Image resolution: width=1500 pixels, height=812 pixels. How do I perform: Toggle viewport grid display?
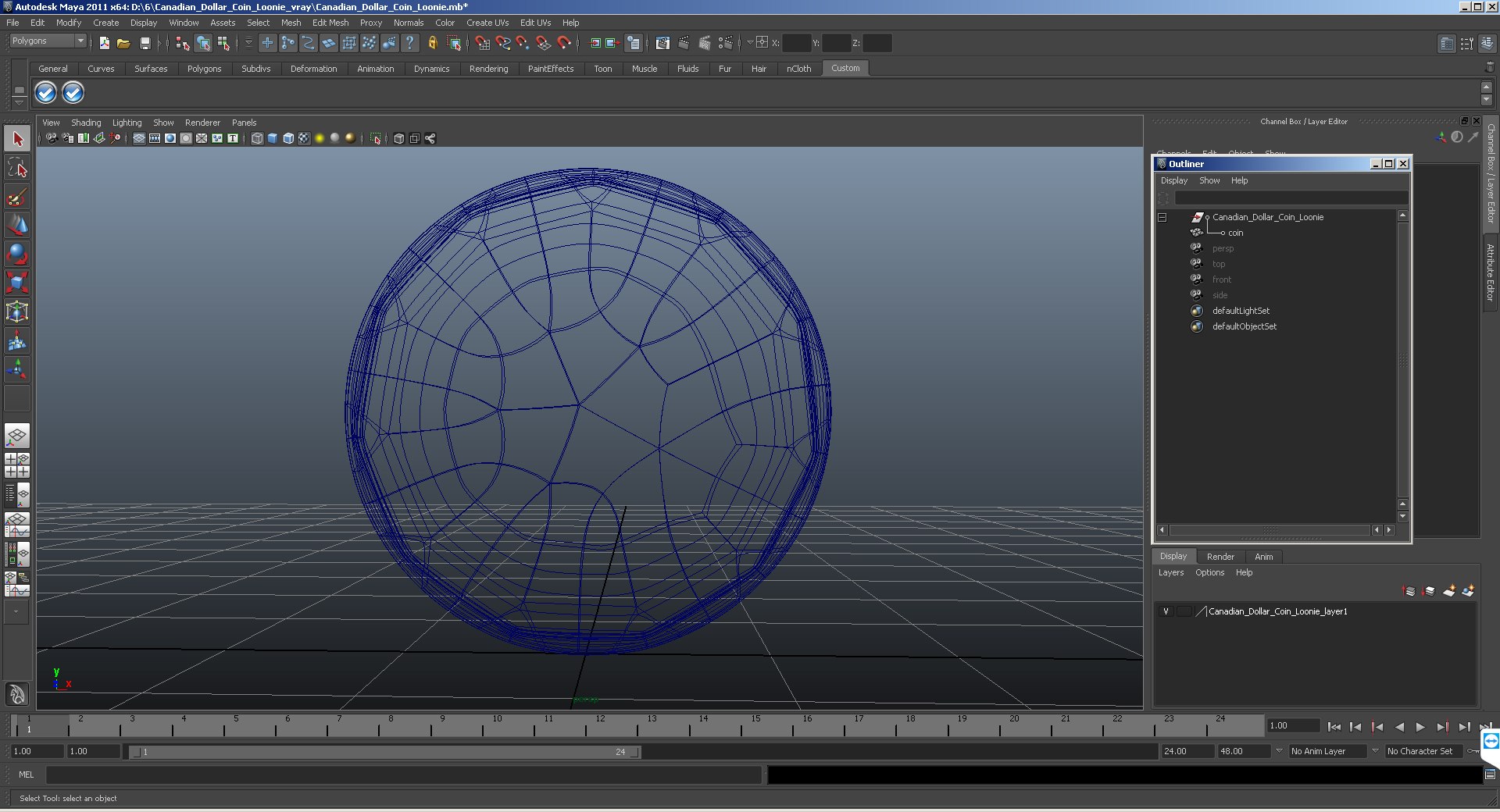pyautogui.click(x=138, y=138)
